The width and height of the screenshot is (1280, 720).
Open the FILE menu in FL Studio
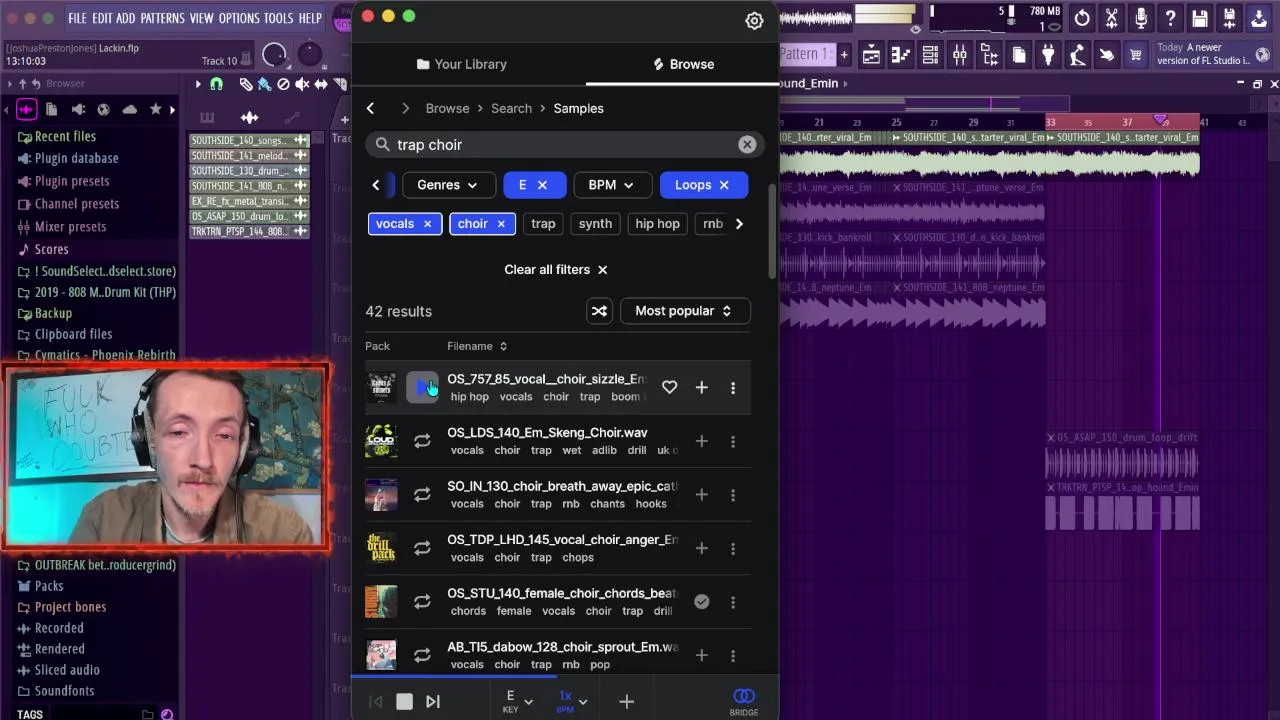[x=77, y=18]
